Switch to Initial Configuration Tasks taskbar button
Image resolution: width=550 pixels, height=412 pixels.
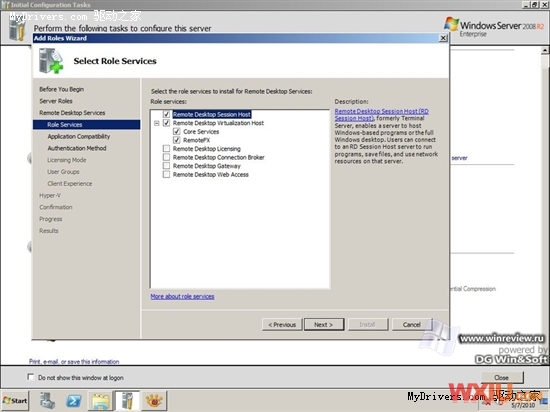pyautogui.click(x=127, y=400)
